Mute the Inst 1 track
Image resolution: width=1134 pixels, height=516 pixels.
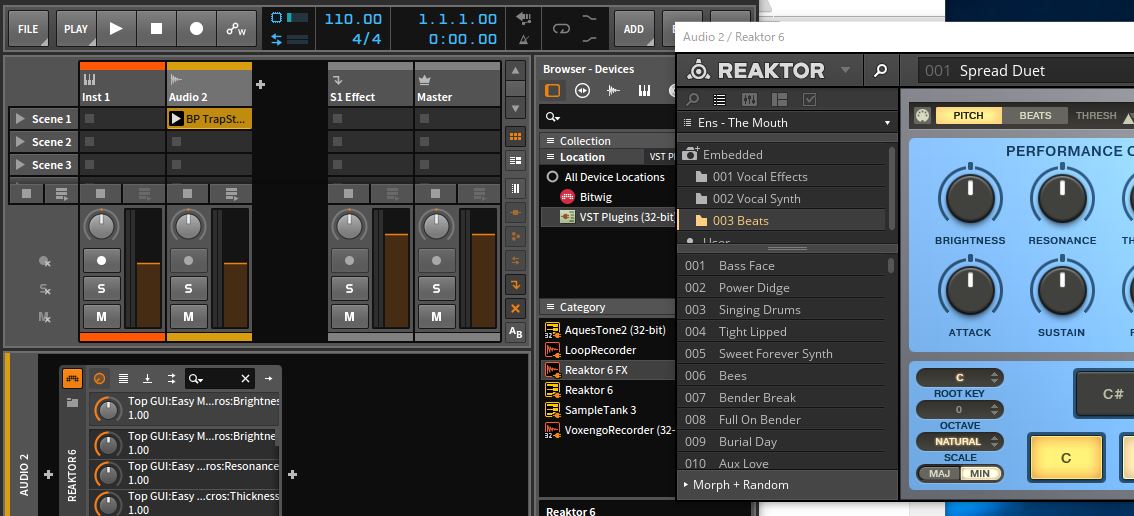pyautogui.click(x=101, y=316)
